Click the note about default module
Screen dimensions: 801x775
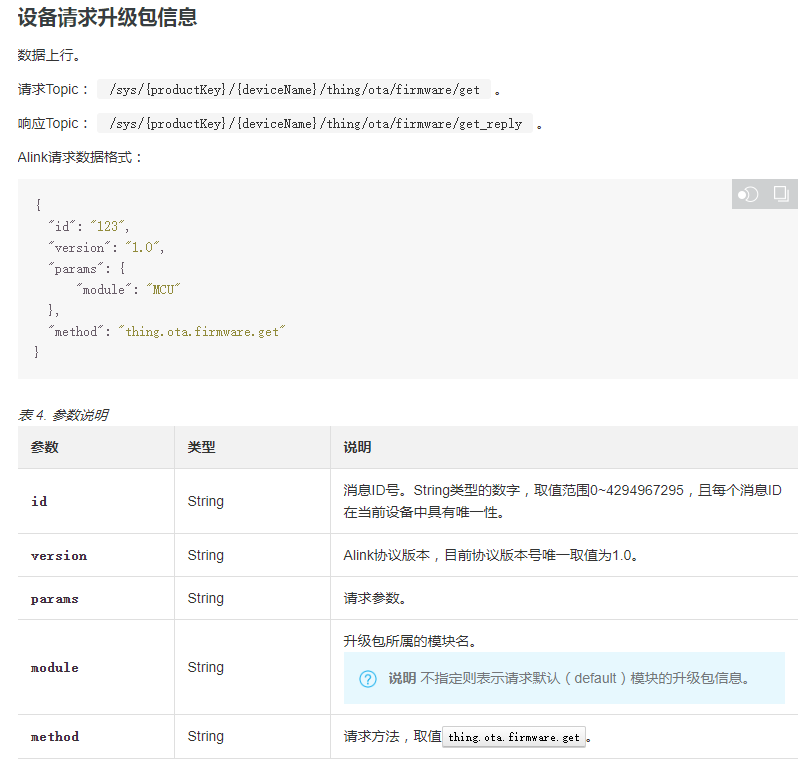(x=564, y=678)
